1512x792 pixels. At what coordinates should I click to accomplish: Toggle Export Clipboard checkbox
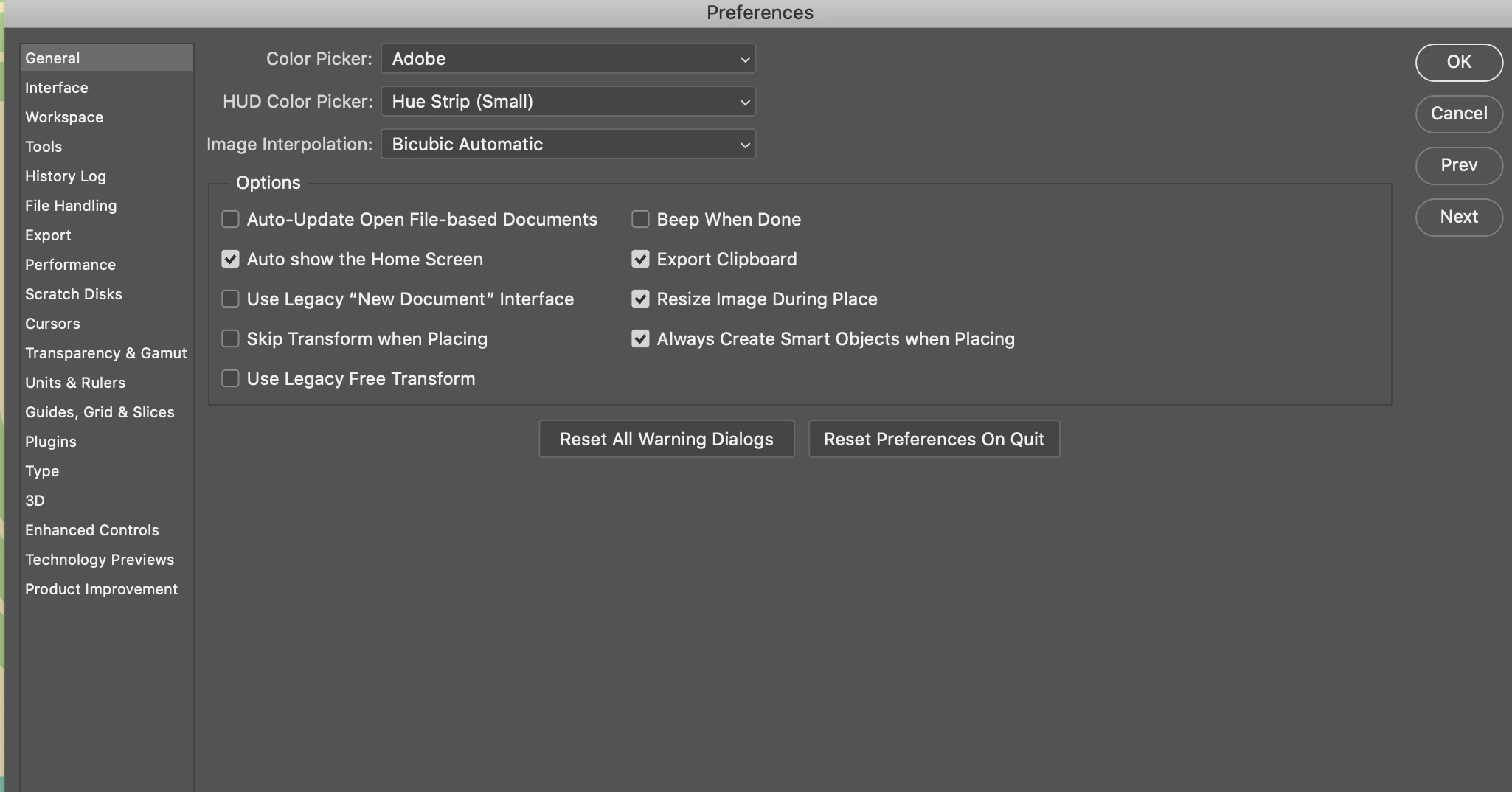[x=640, y=259]
